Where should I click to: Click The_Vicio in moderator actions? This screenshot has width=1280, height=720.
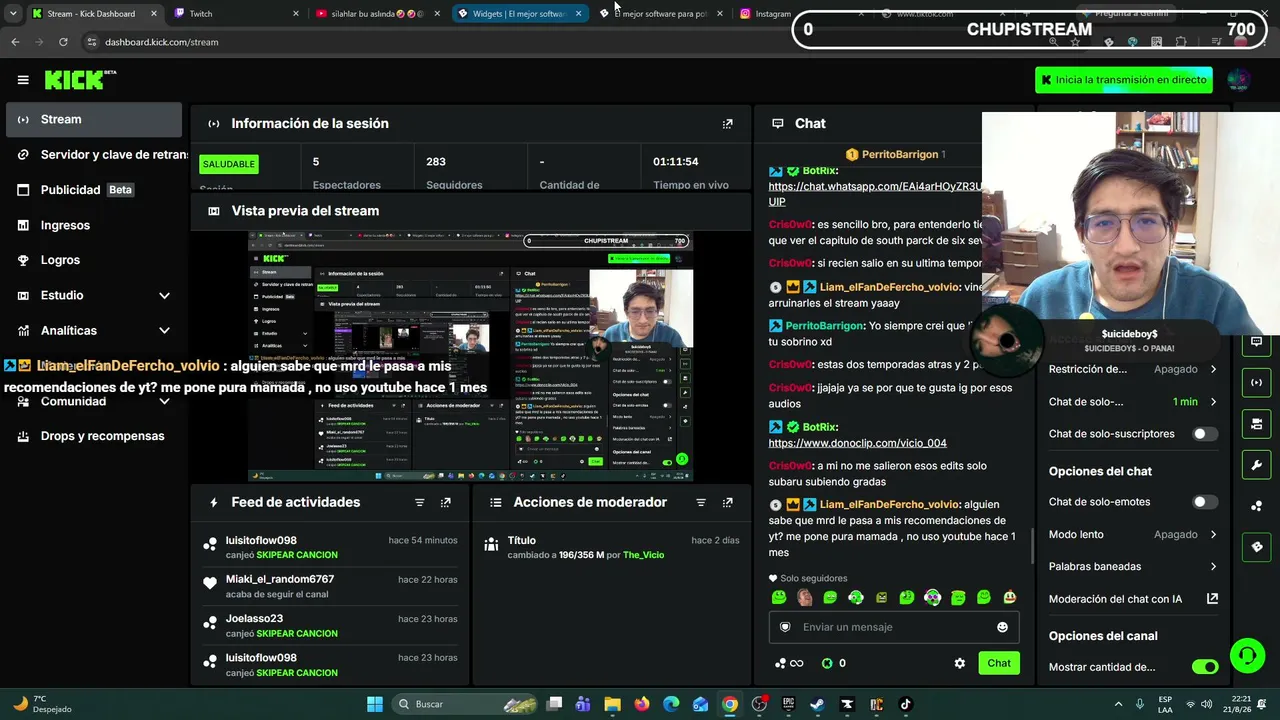pyautogui.click(x=643, y=555)
